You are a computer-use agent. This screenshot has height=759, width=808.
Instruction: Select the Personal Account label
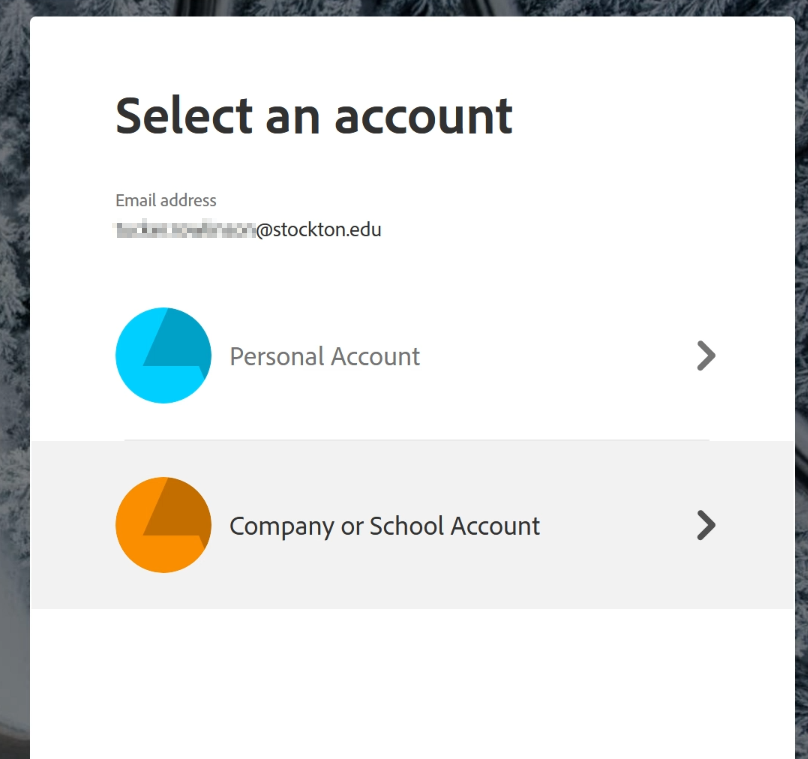pyautogui.click(x=325, y=357)
